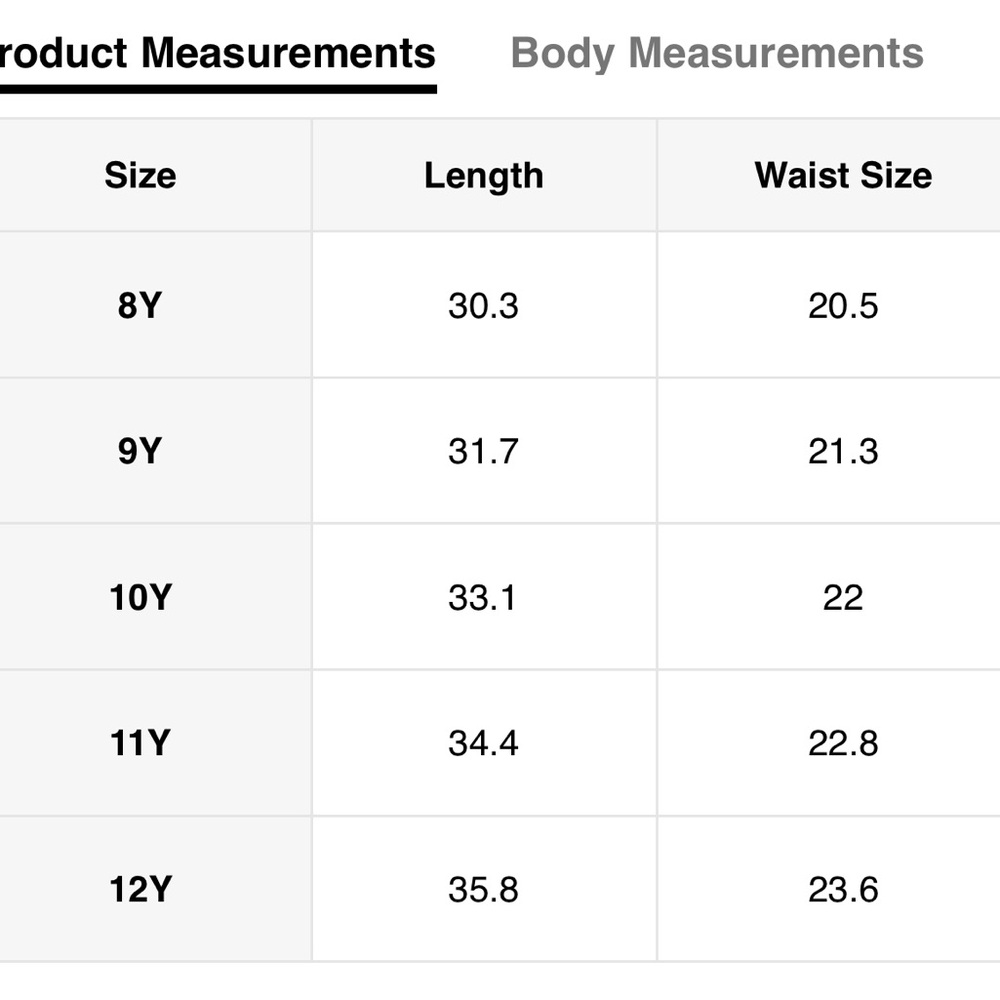Click the 33.1 length value for 10Y
This screenshot has width=1000, height=1000.
482,598
